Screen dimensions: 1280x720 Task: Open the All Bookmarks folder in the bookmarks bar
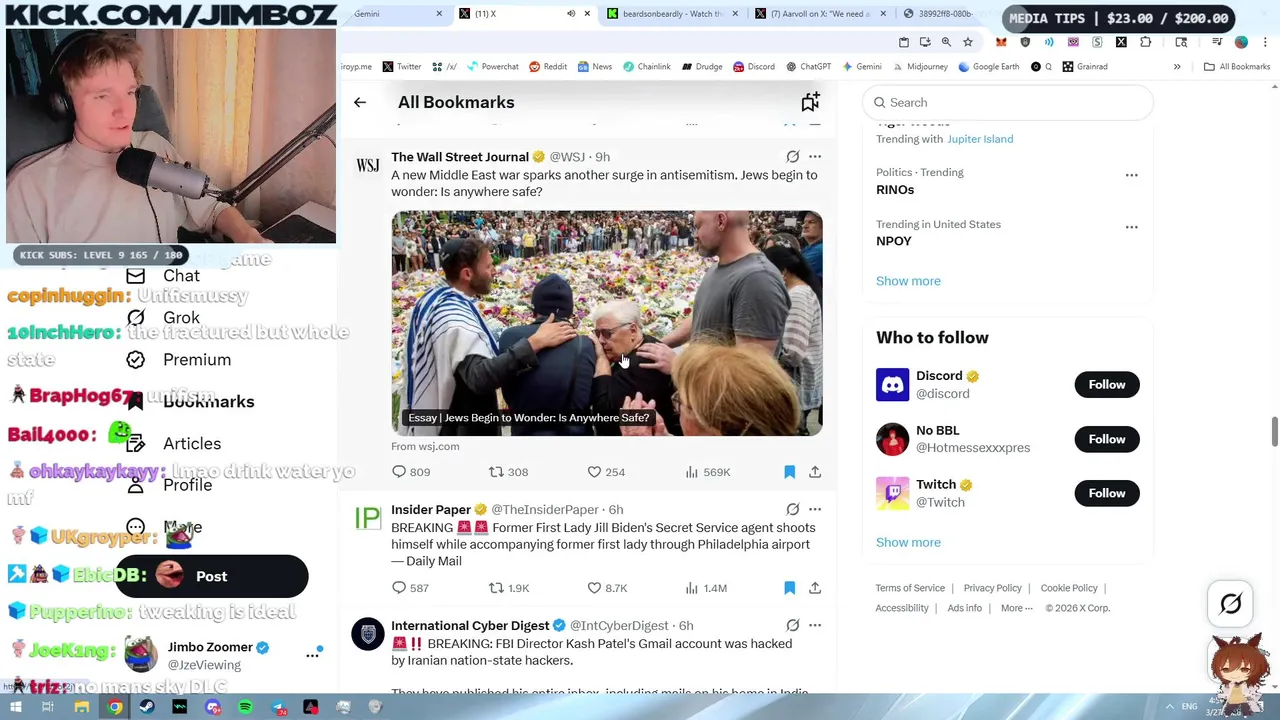[x=1236, y=67]
